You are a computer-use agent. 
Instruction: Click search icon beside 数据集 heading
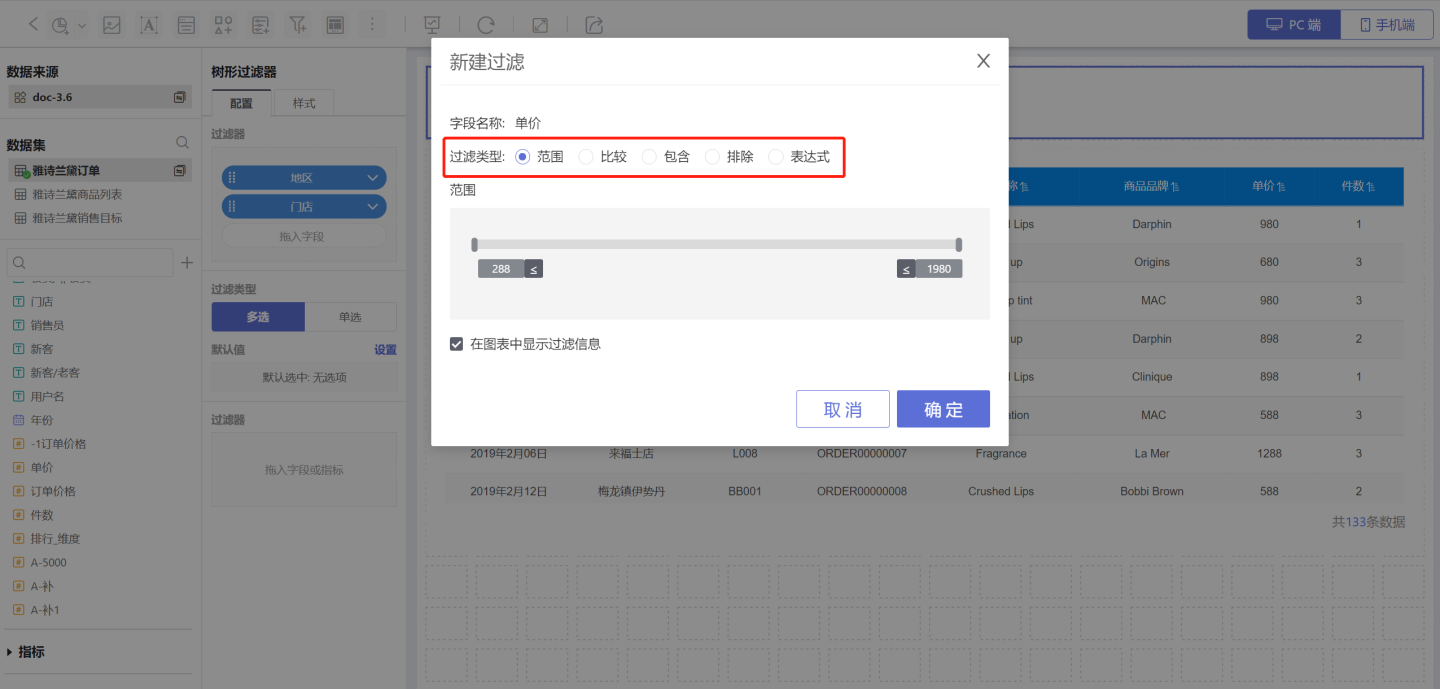pos(182,144)
